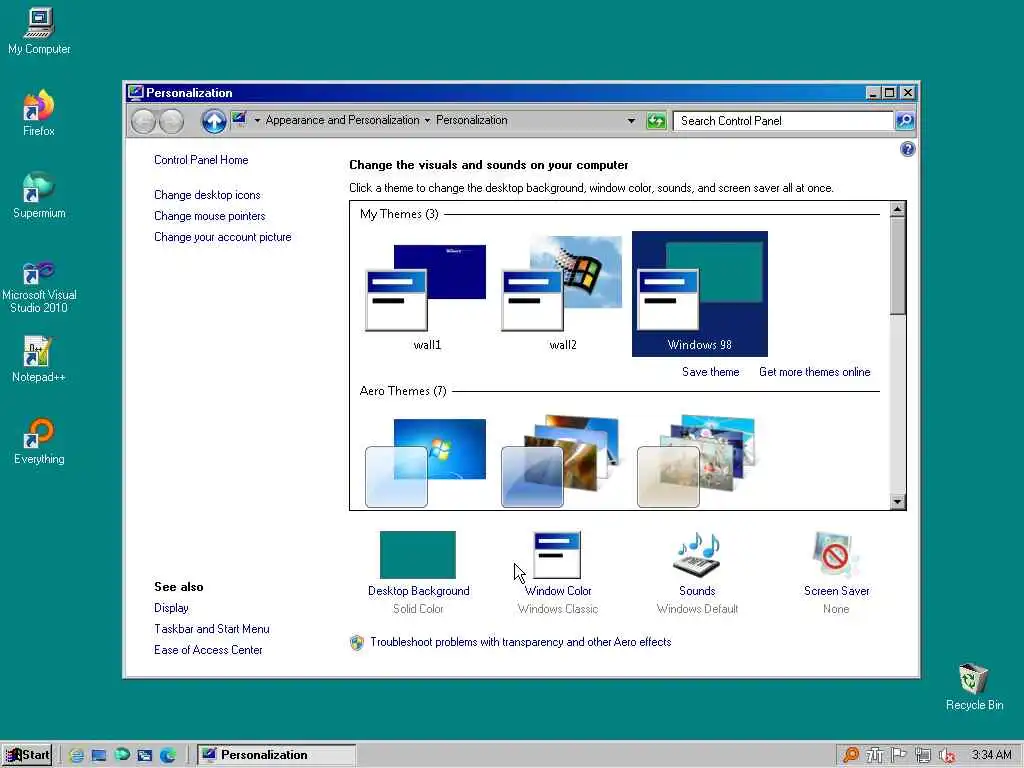Image resolution: width=1024 pixels, height=768 pixels.
Task: Click Show Desktop in quick launch
Action: point(99,755)
